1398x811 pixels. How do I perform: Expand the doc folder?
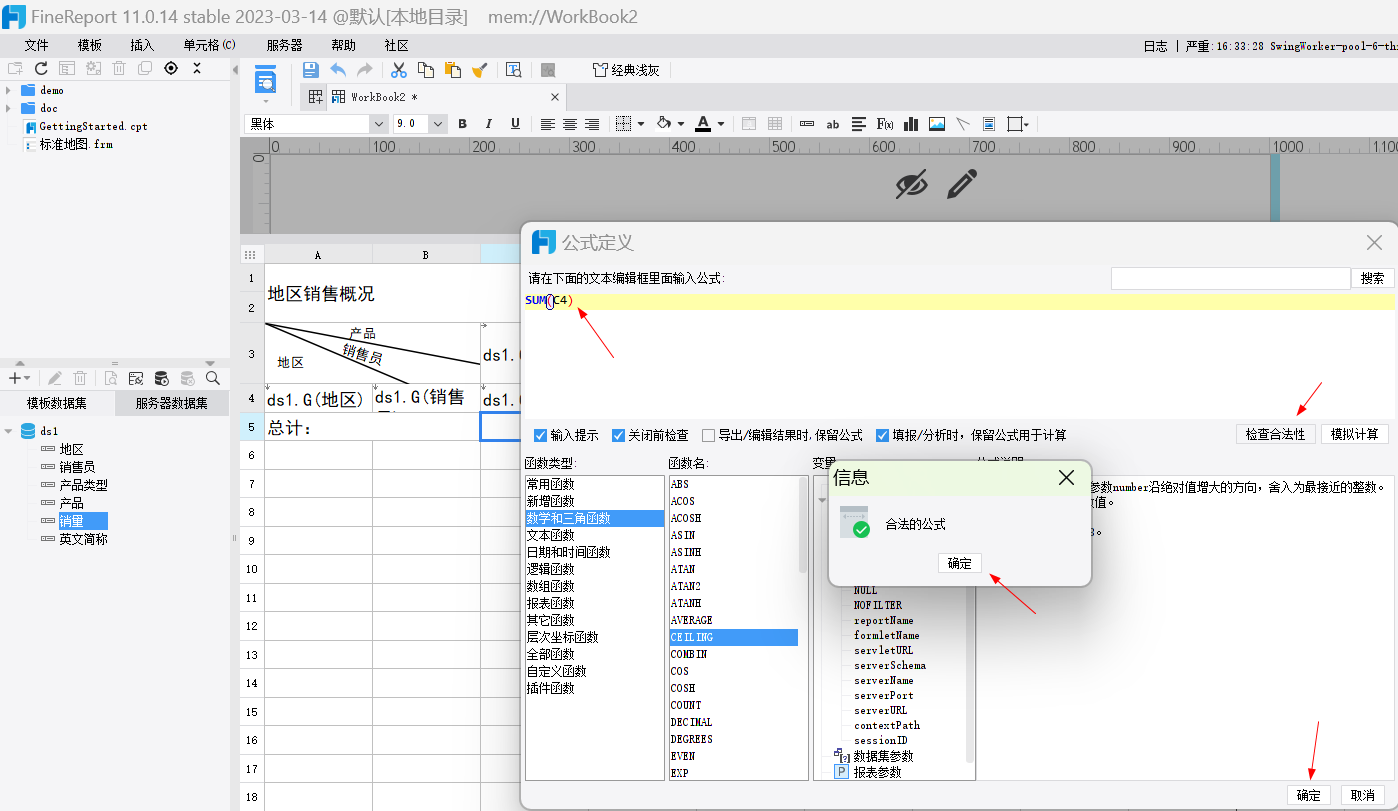click(8, 108)
